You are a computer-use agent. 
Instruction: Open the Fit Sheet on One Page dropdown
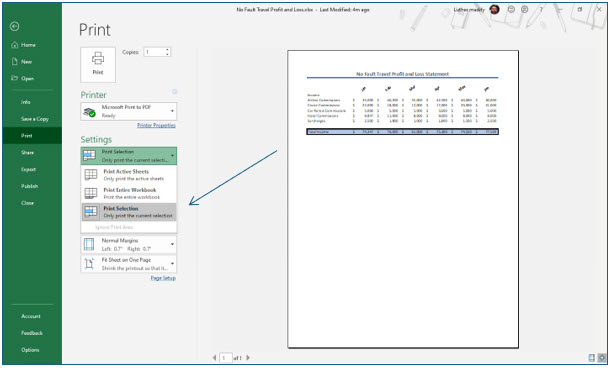[128, 264]
